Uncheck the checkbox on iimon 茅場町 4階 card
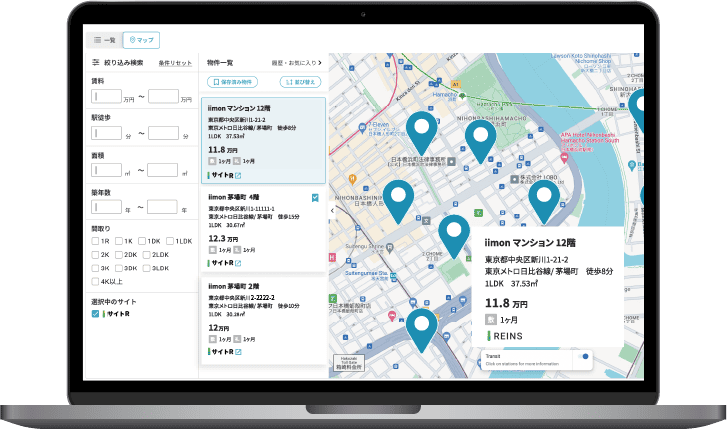This screenshot has height=429, width=727. pos(315,198)
